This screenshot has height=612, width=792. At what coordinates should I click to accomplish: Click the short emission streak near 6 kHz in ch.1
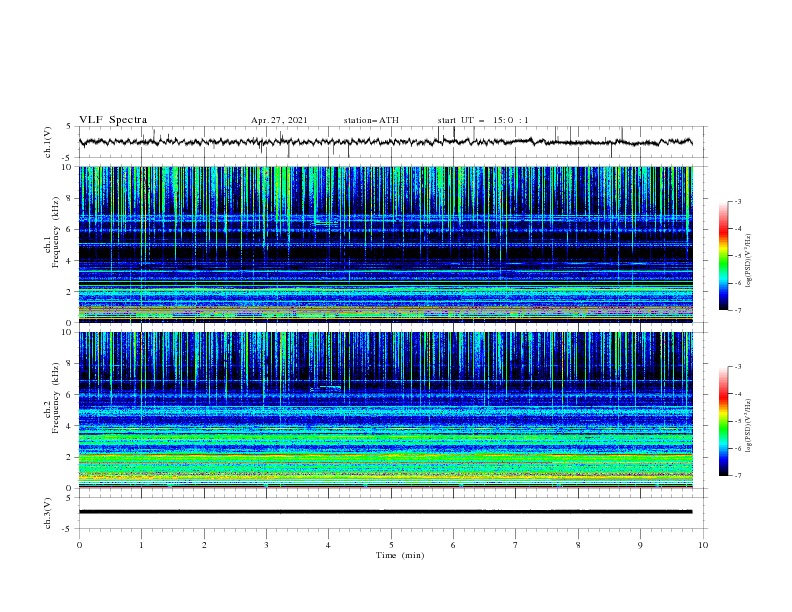tap(326, 222)
